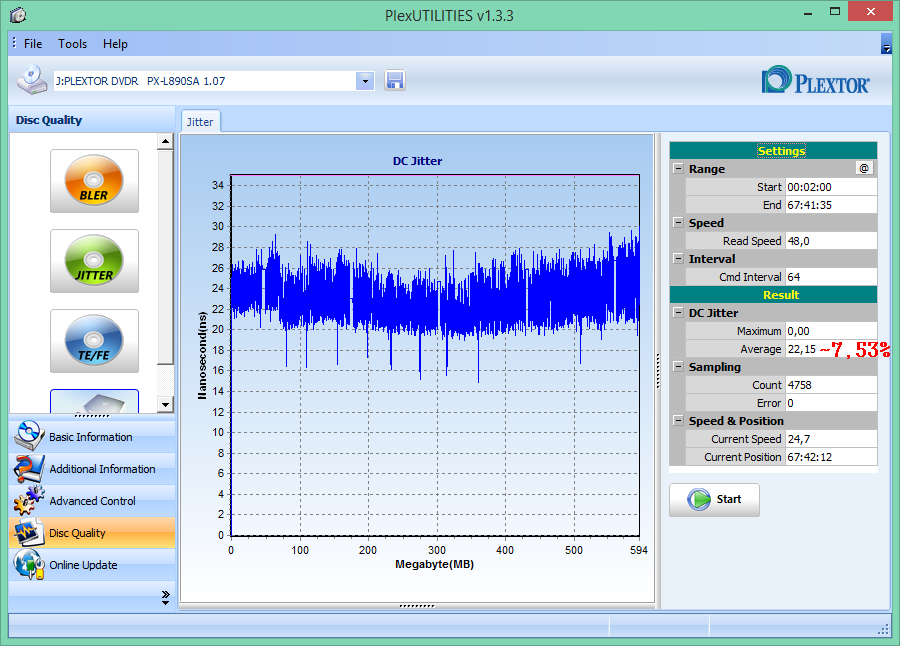The width and height of the screenshot is (900, 646).
Task: Click the Current Speed value 24,7
Action: coord(831,439)
